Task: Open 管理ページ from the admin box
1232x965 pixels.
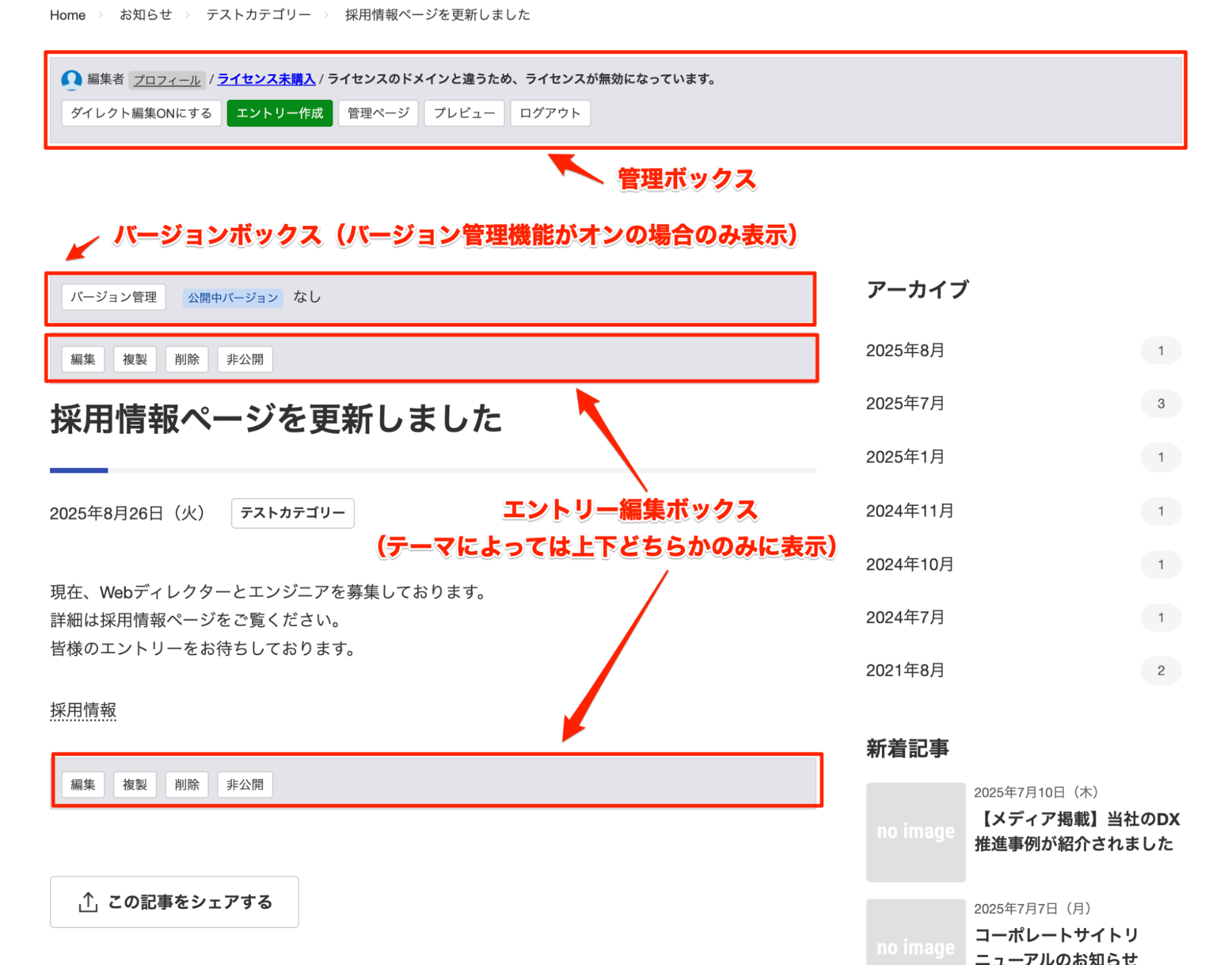Action: click(378, 113)
